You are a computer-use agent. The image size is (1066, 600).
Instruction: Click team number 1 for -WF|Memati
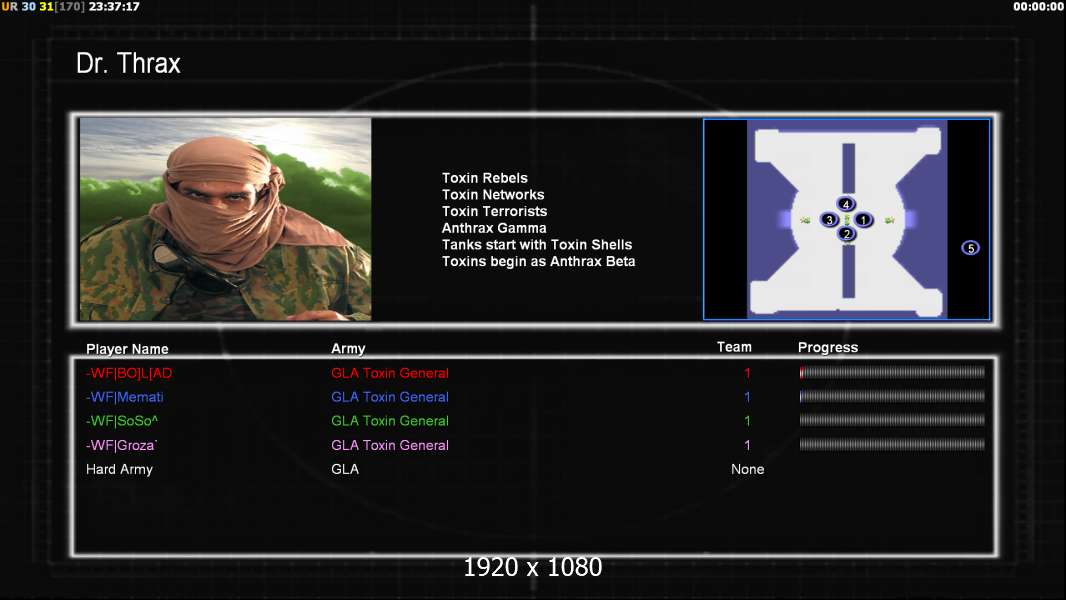[747, 397]
